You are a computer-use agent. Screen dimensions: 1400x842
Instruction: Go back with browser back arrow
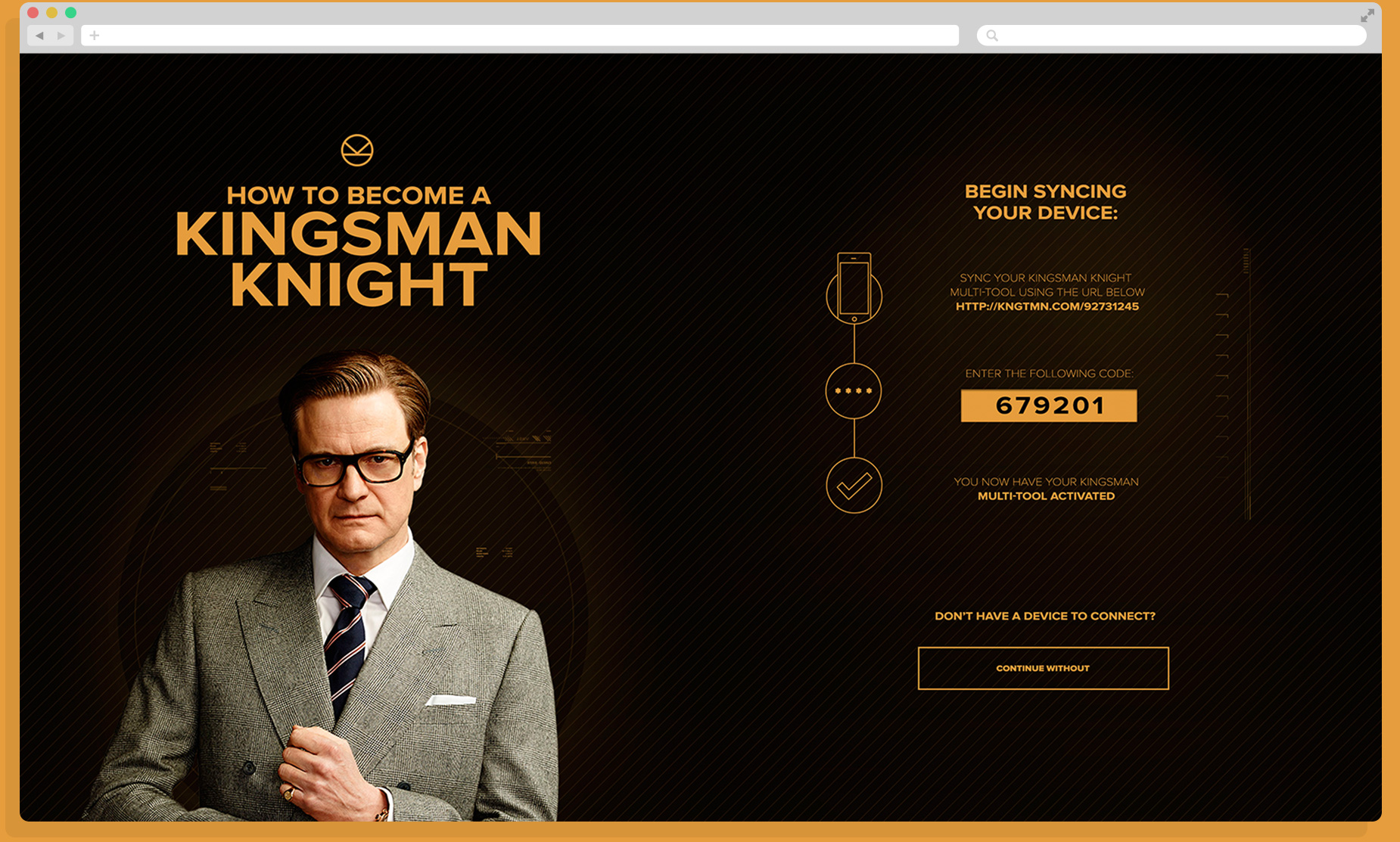tap(39, 35)
